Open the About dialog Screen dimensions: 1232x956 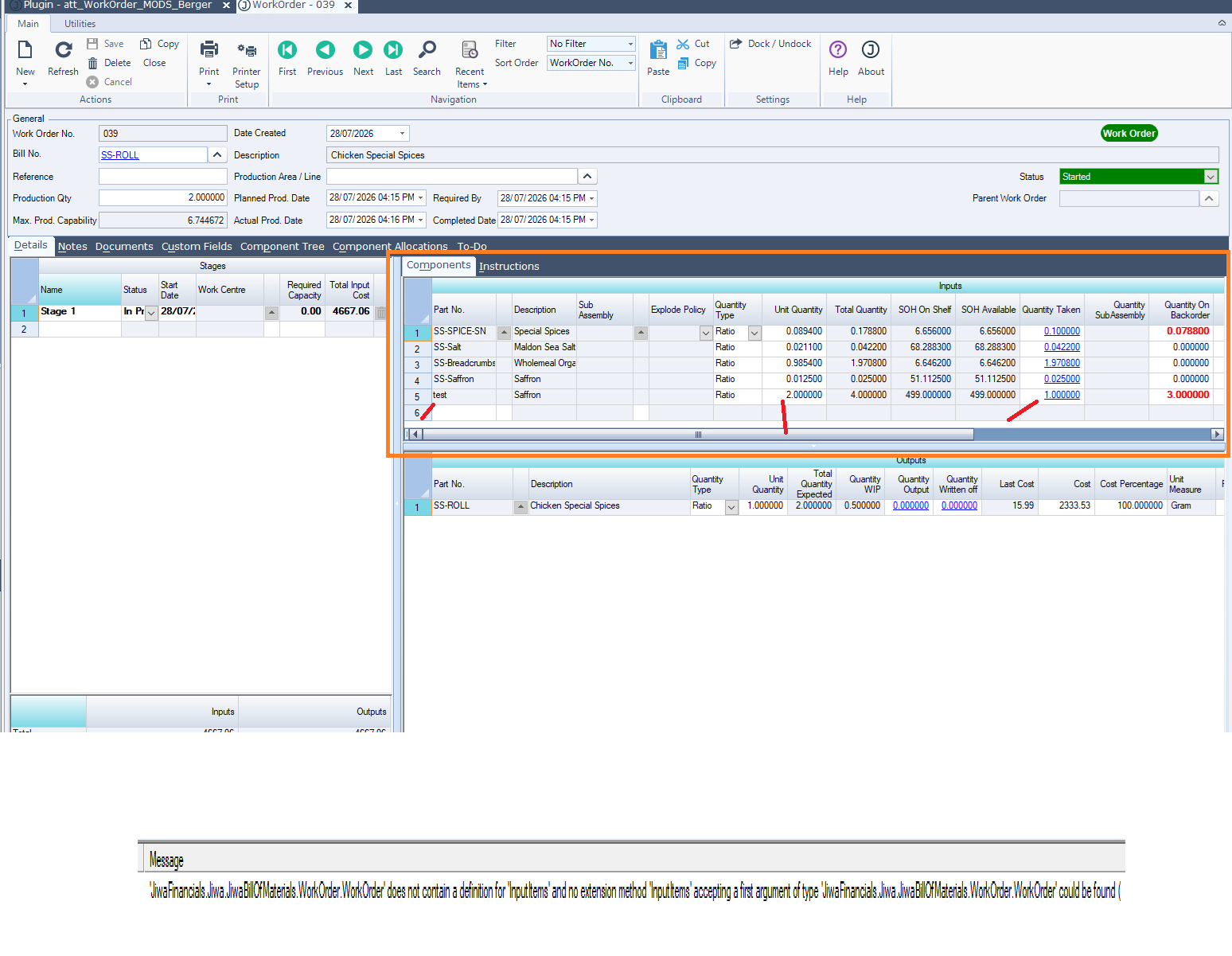871,50
